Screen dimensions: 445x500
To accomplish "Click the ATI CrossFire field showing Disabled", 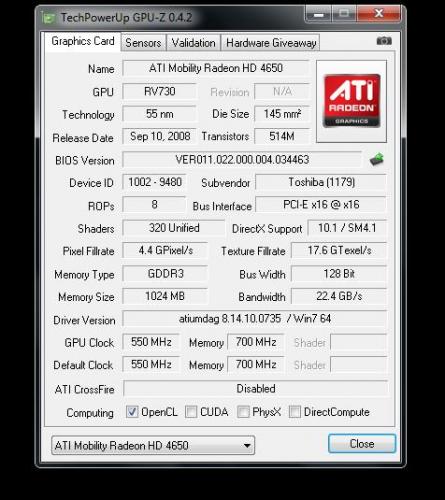I will (x=256, y=389).
